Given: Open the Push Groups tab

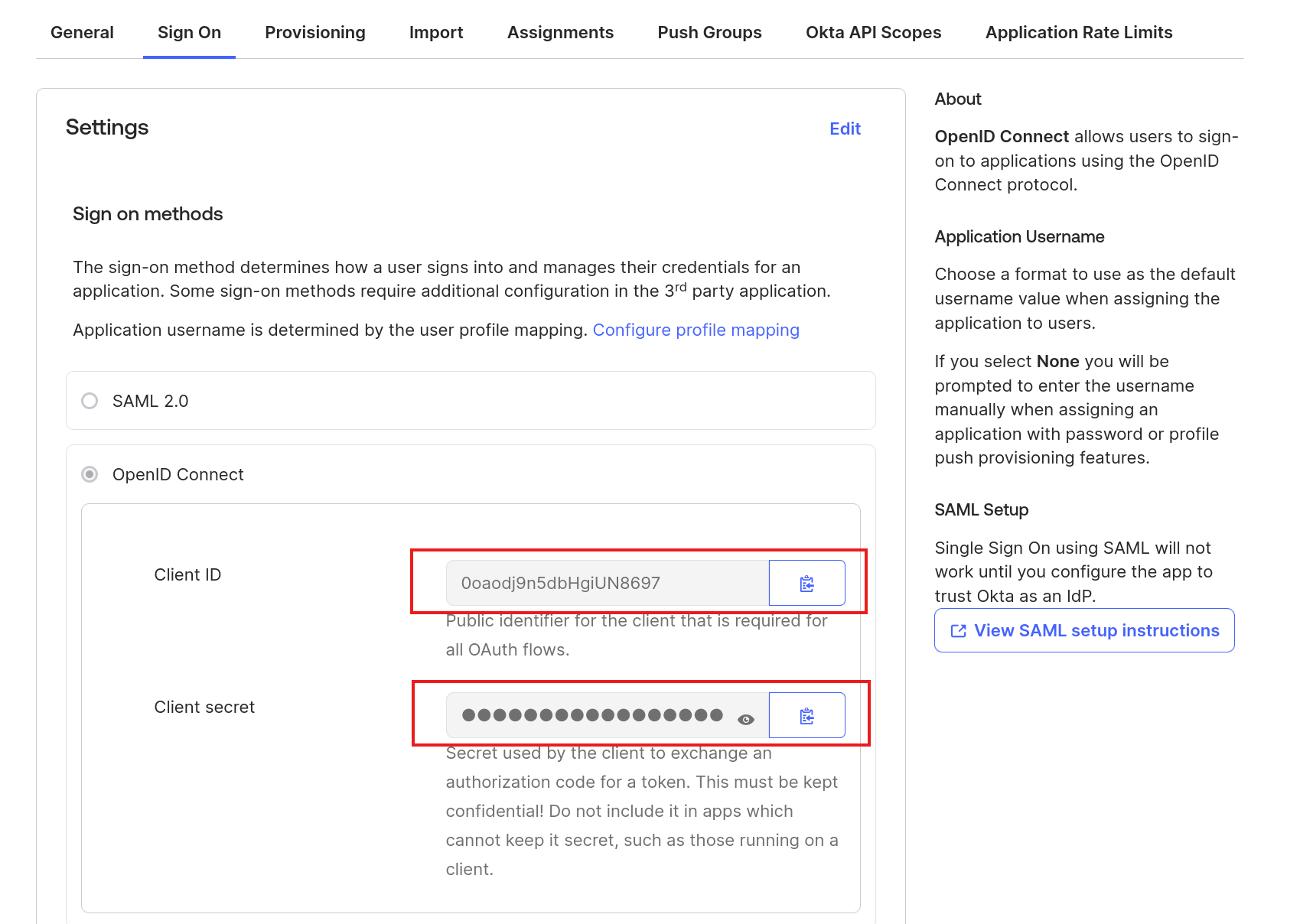Looking at the screenshot, I should pos(709,32).
